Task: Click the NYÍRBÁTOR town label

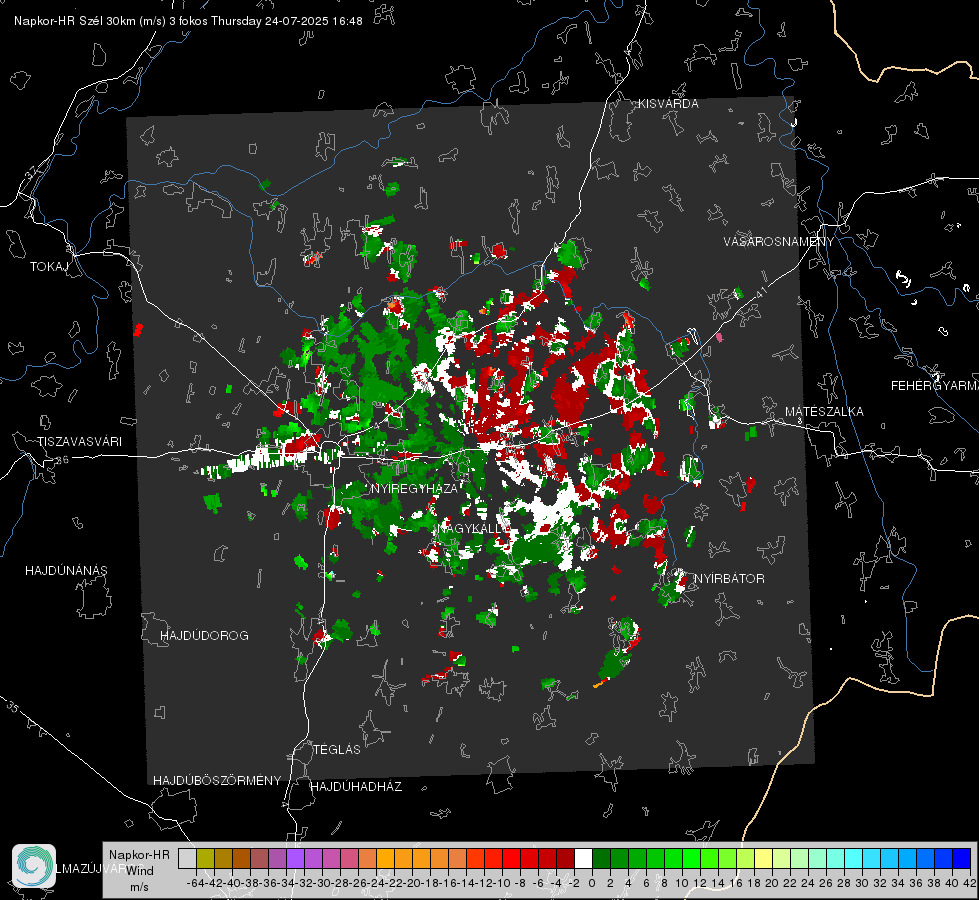Action: (x=729, y=579)
